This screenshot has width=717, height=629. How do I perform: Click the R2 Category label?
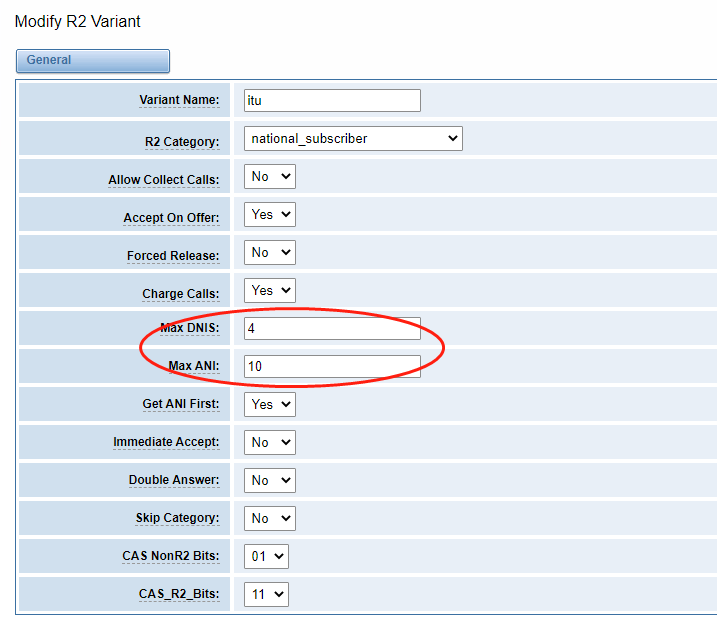182,142
